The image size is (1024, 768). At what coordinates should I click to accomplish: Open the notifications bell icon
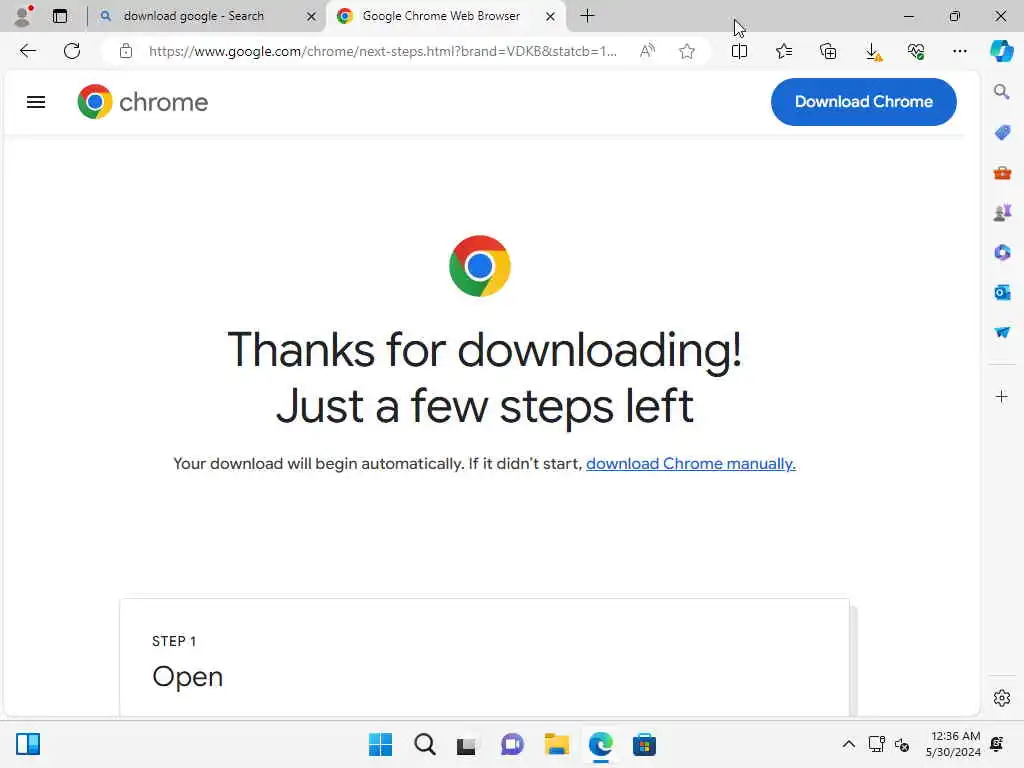click(997, 744)
